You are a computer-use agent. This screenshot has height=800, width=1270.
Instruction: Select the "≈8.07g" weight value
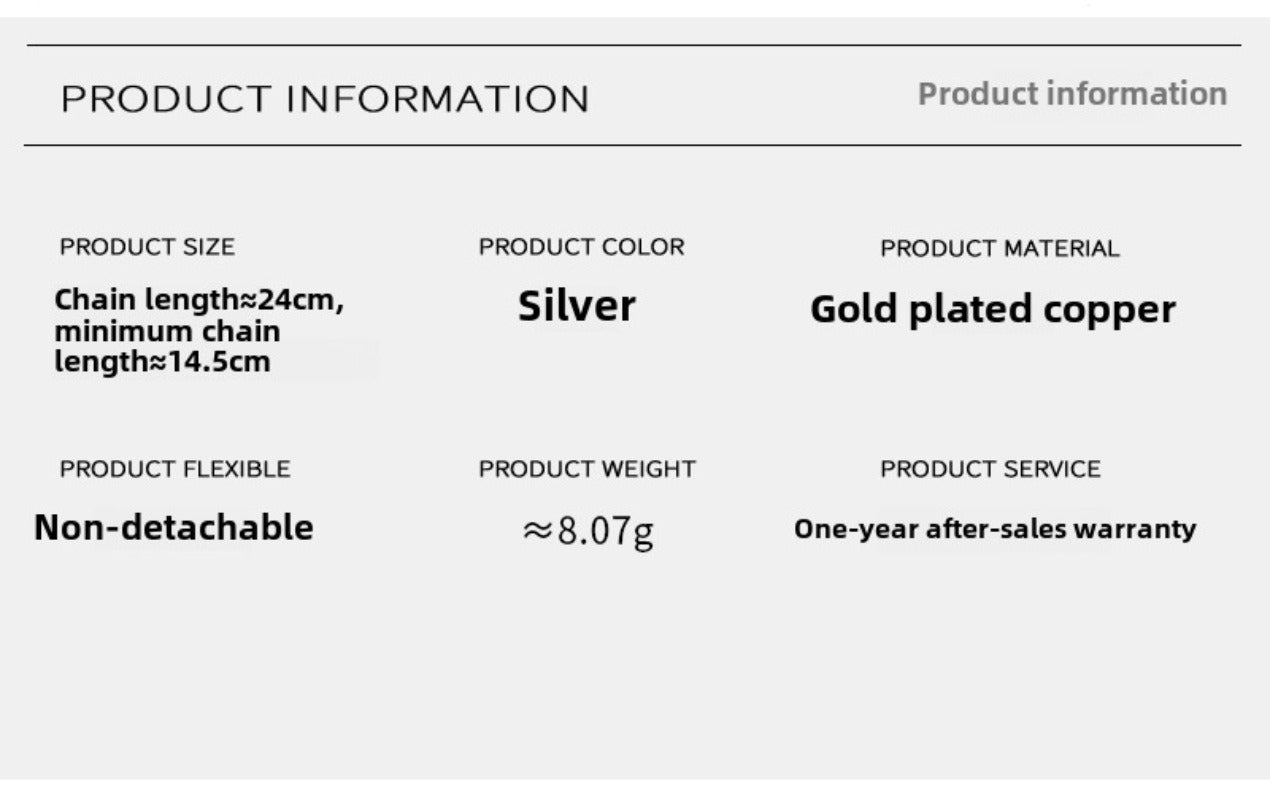coord(588,530)
